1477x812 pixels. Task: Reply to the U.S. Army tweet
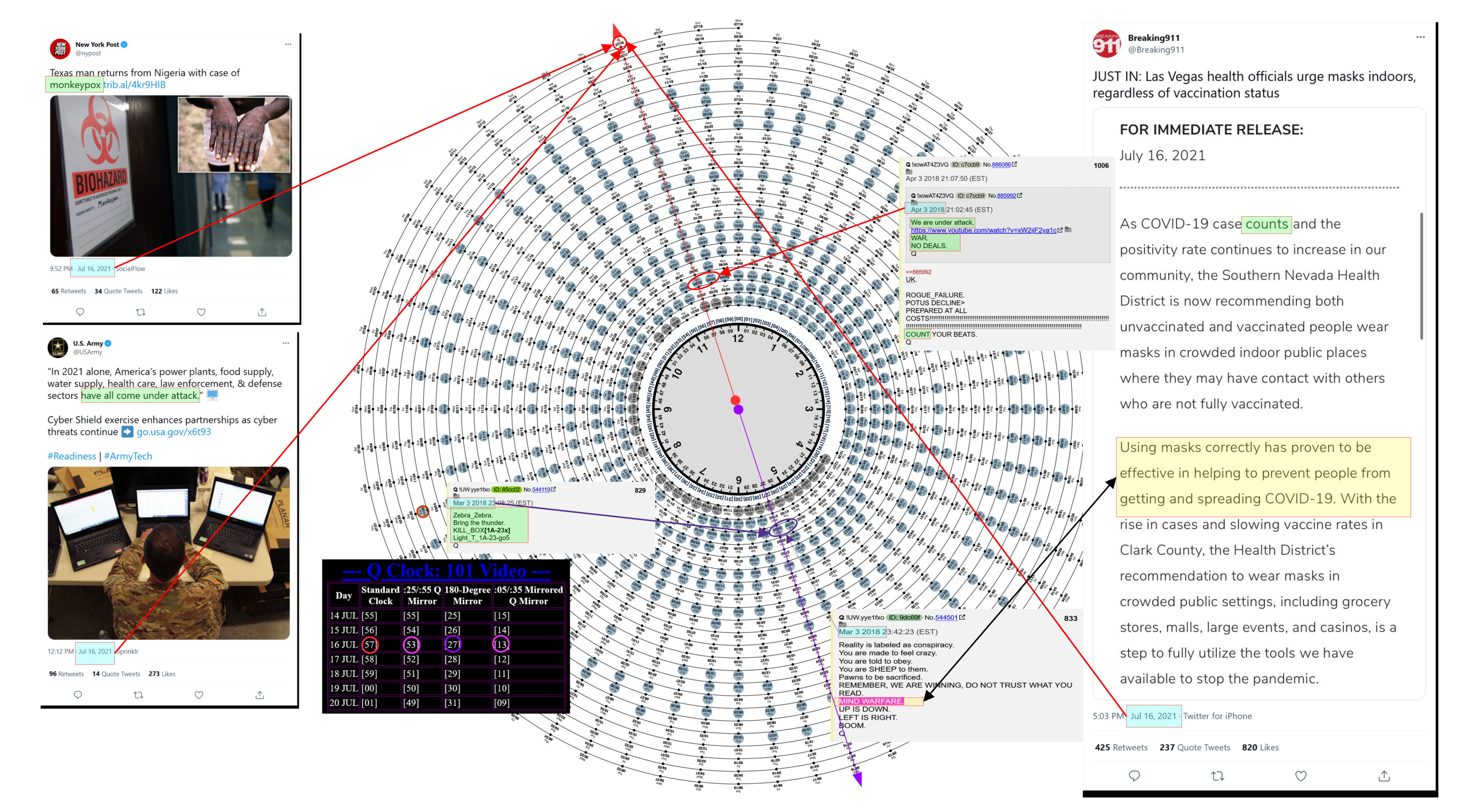point(78,695)
